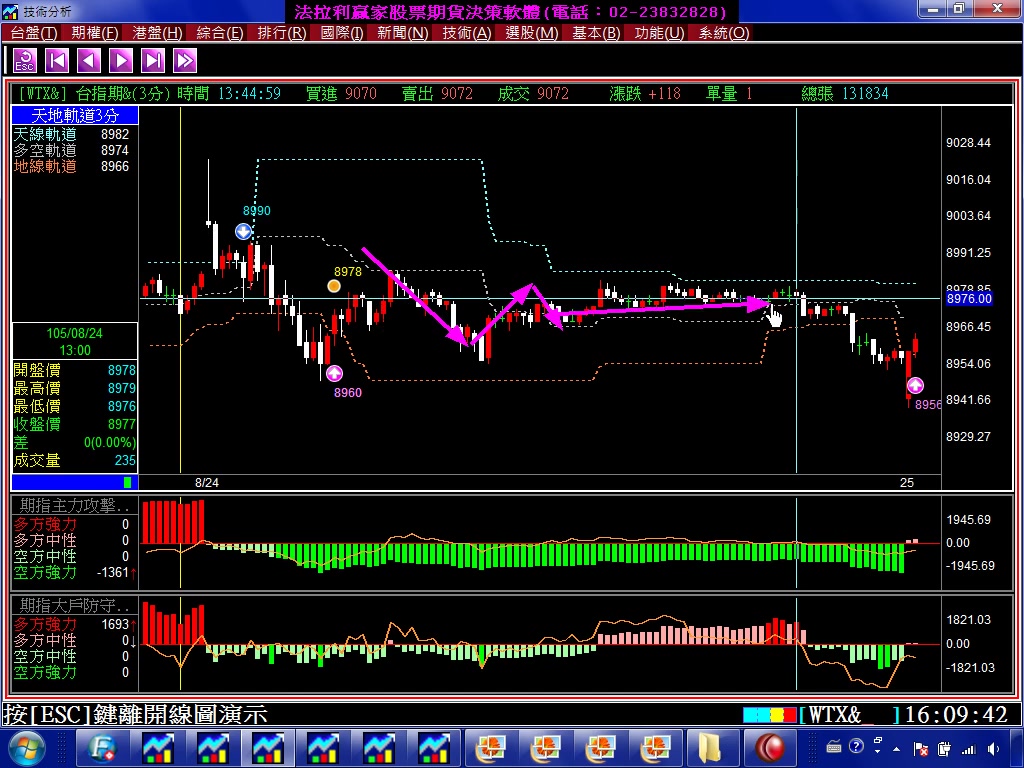This screenshot has height=768, width=1024.
Task: Click the blue 8990 sell signal marker
Action: pyautogui.click(x=244, y=231)
